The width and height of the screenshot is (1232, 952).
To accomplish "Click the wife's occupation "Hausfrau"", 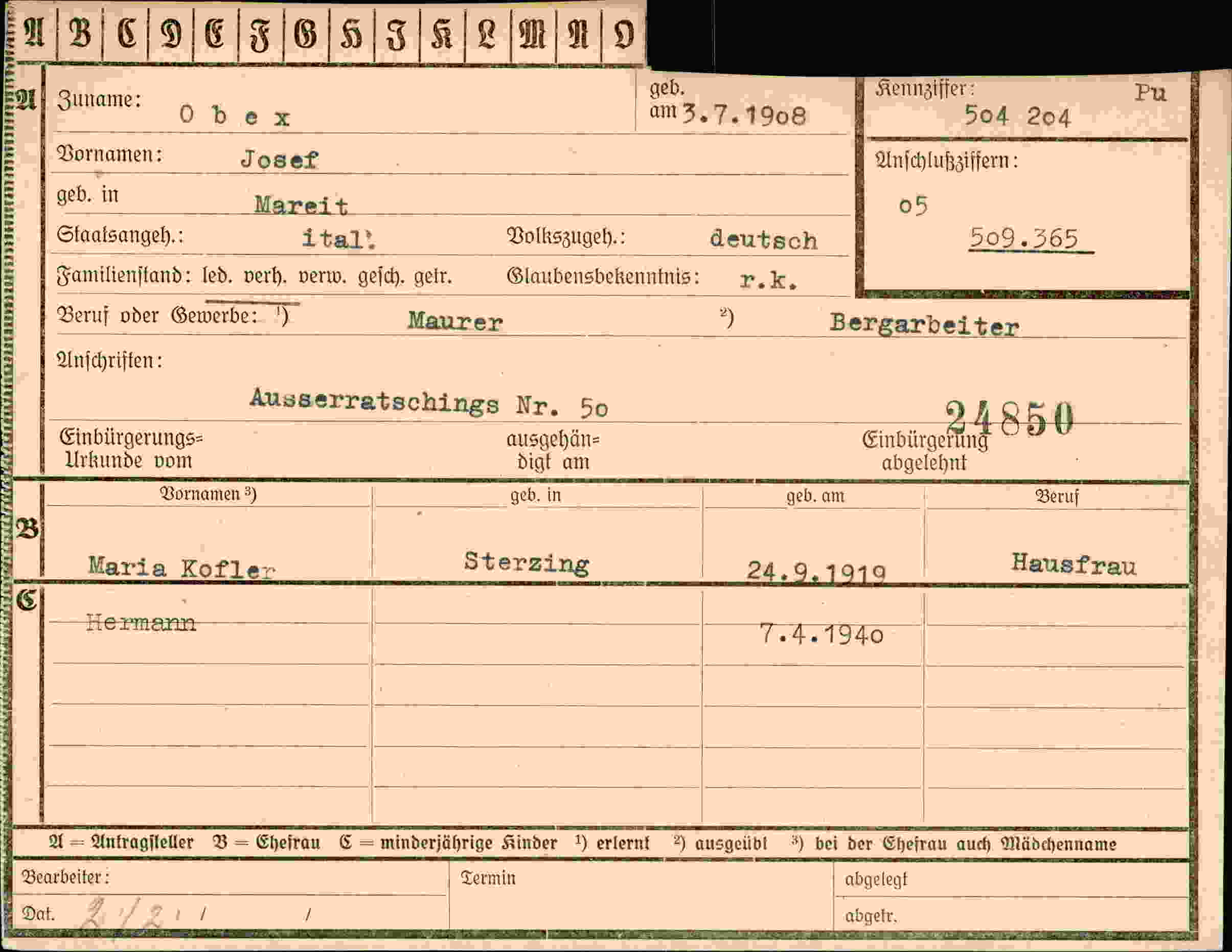I will (x=1074, y=564).
